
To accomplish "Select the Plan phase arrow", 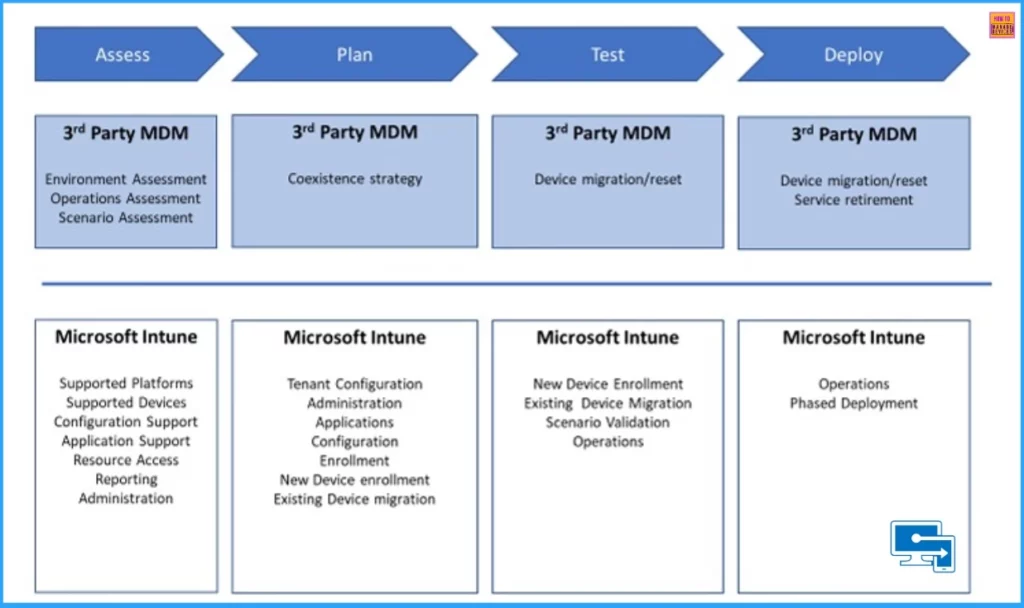I will pyautogui.click(x=355, y=54).
